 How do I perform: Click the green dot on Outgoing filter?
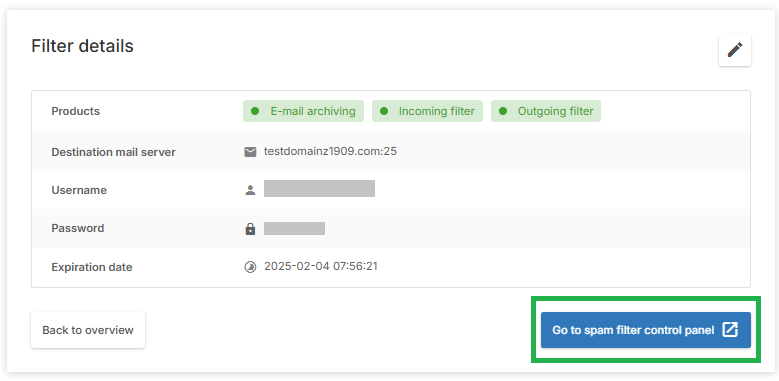(x=503, y=111)
